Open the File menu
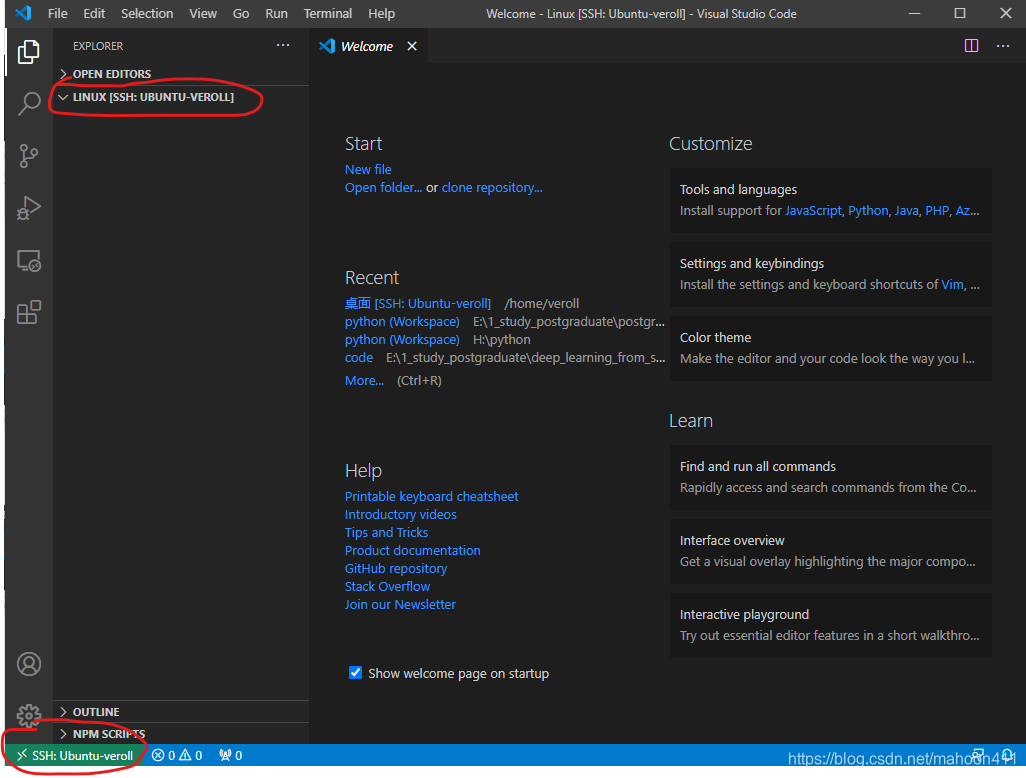Viewport: 1026px width, 778px height. coord(58,13)
